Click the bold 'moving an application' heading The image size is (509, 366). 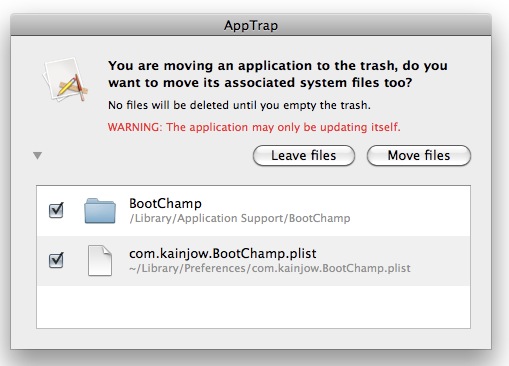[x=278, y=74]
